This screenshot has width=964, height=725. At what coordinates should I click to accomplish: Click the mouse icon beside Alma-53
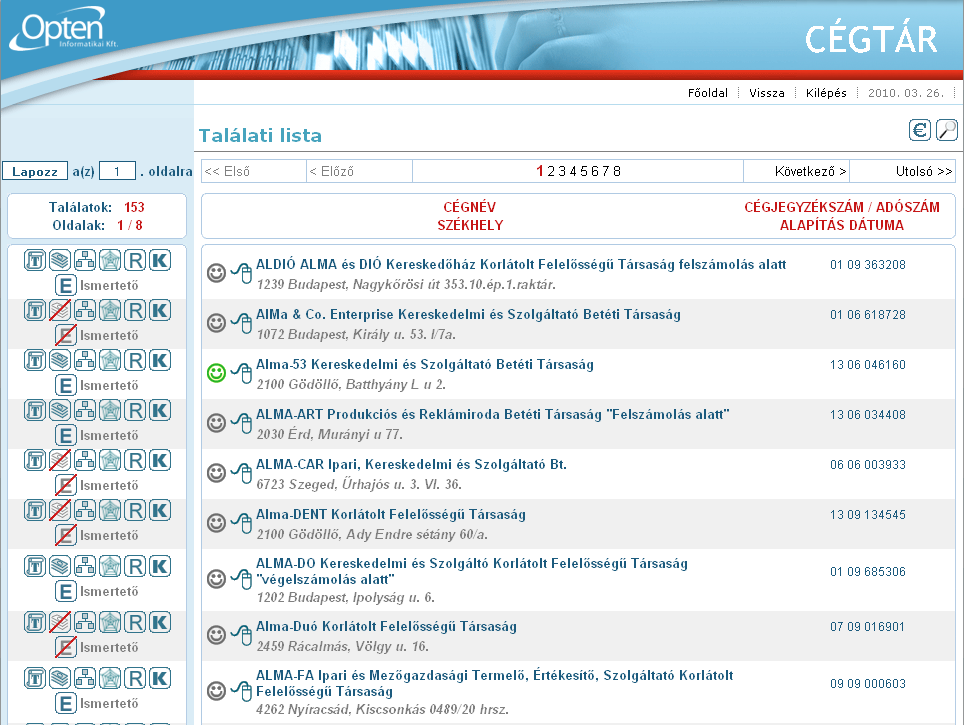[242, 373]
